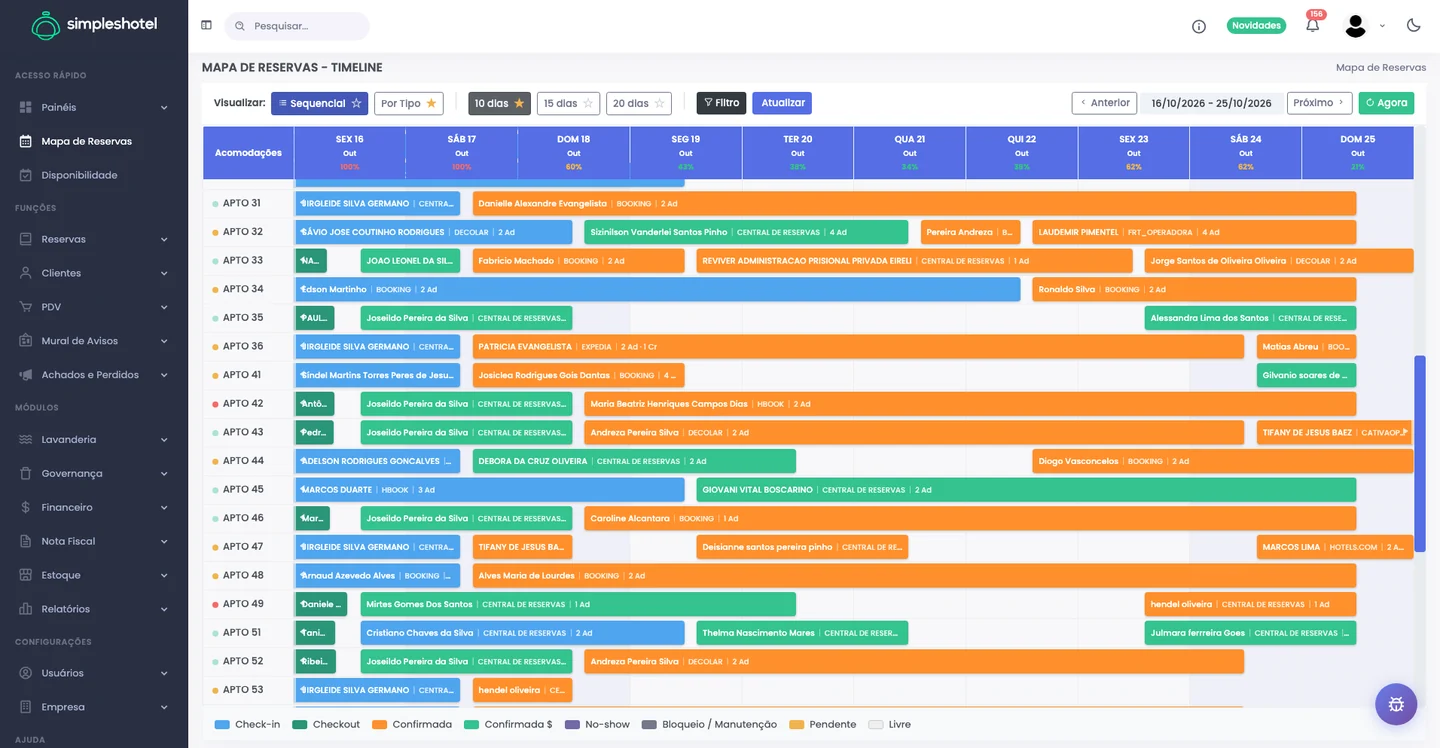
Task: Toggle the Por Tipo favorite star
Action: tap(431, 103)
